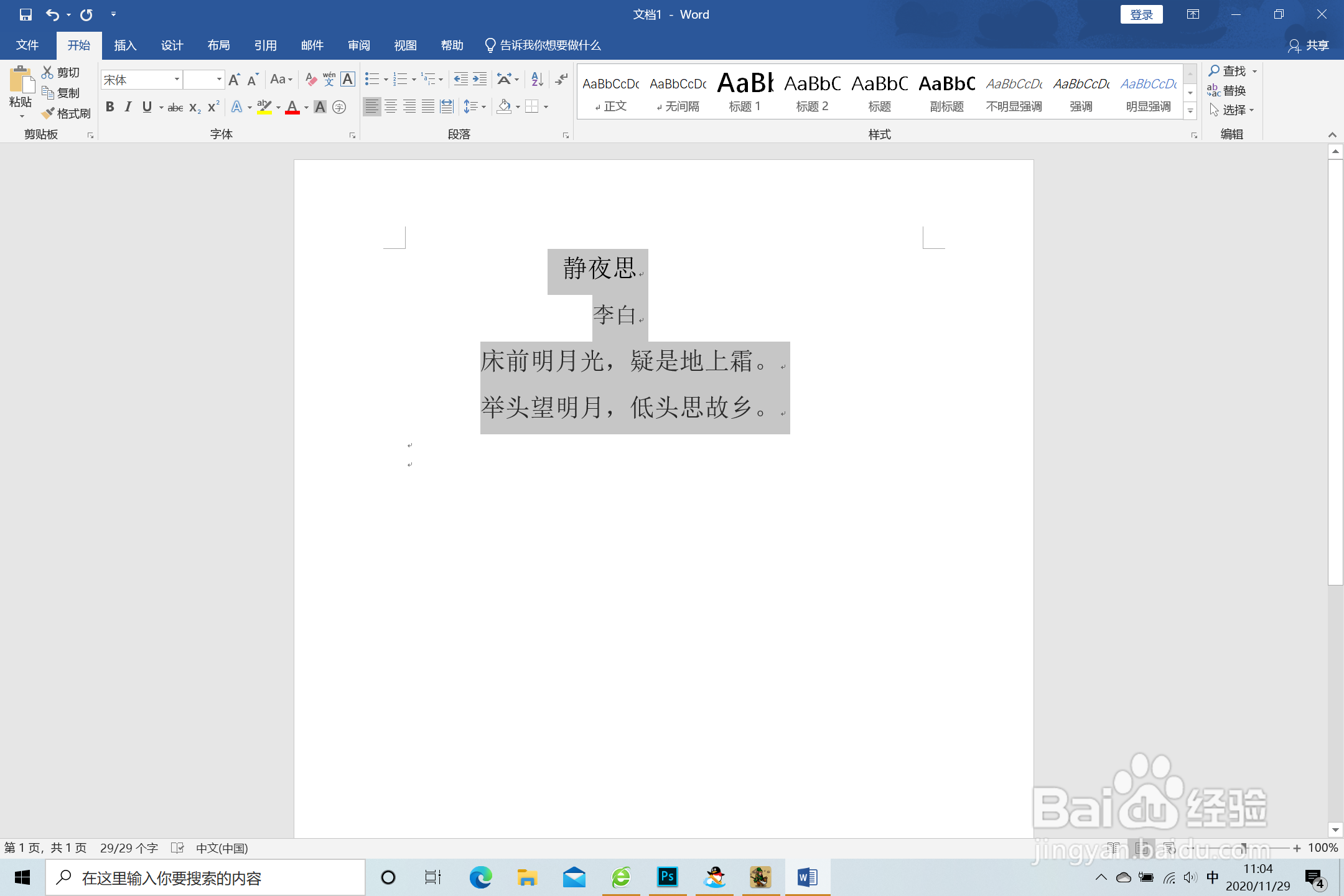Switch to the 布局 tab
This screenshot has height=896, width=1344.
[218, 45]
